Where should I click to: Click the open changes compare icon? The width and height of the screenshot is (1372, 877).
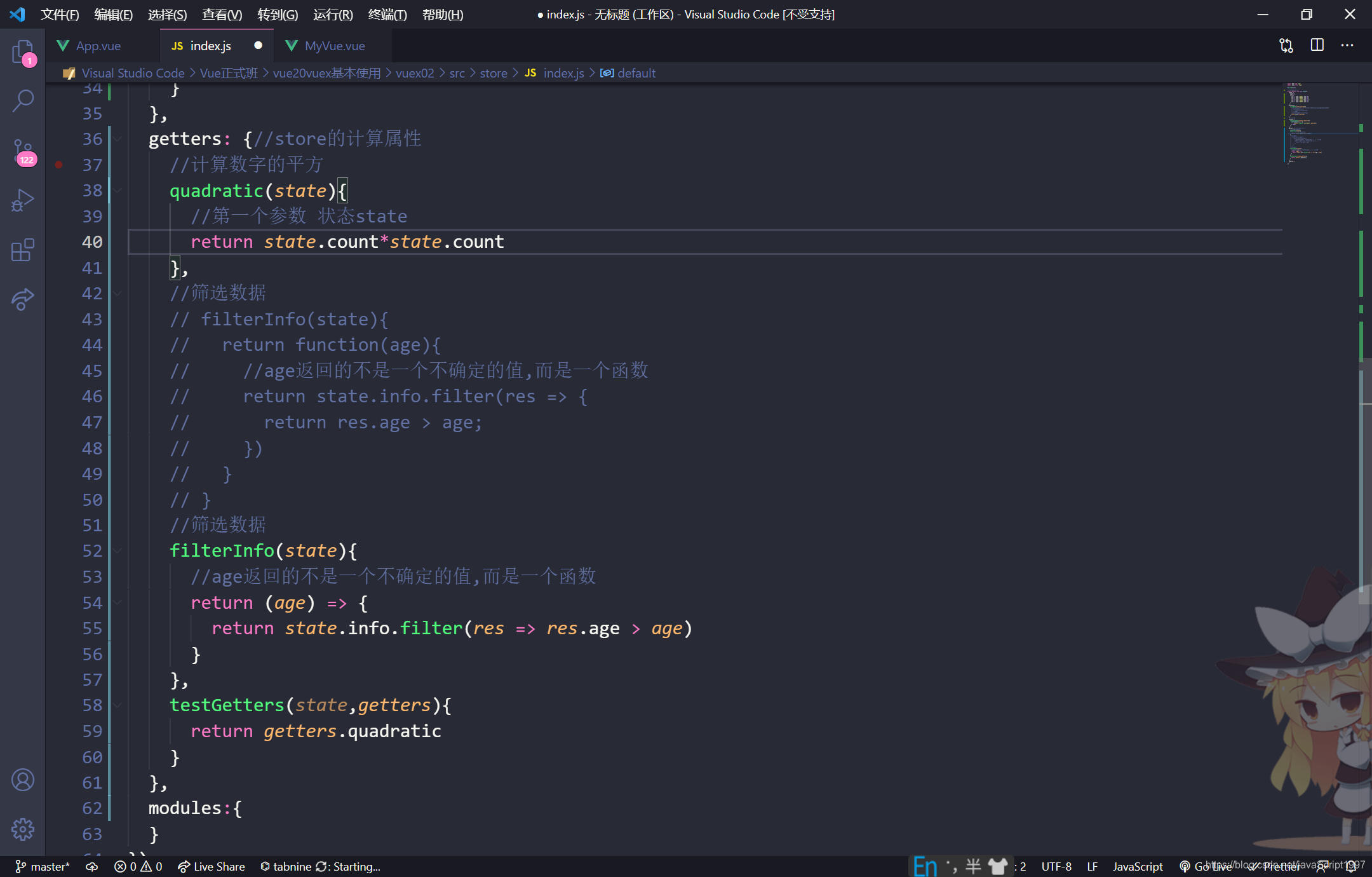[1286, 45]
